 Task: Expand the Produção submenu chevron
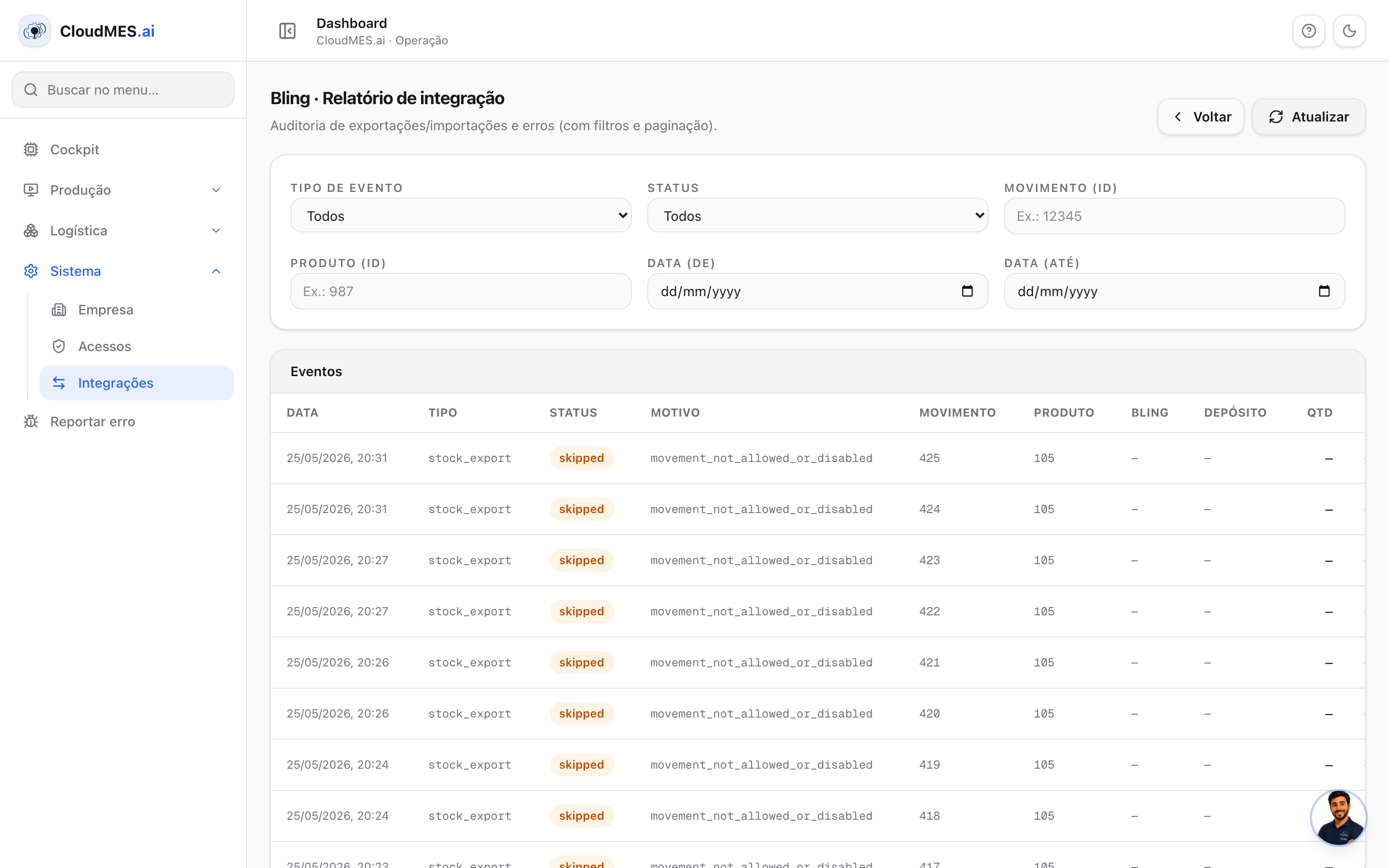[216, 190]
